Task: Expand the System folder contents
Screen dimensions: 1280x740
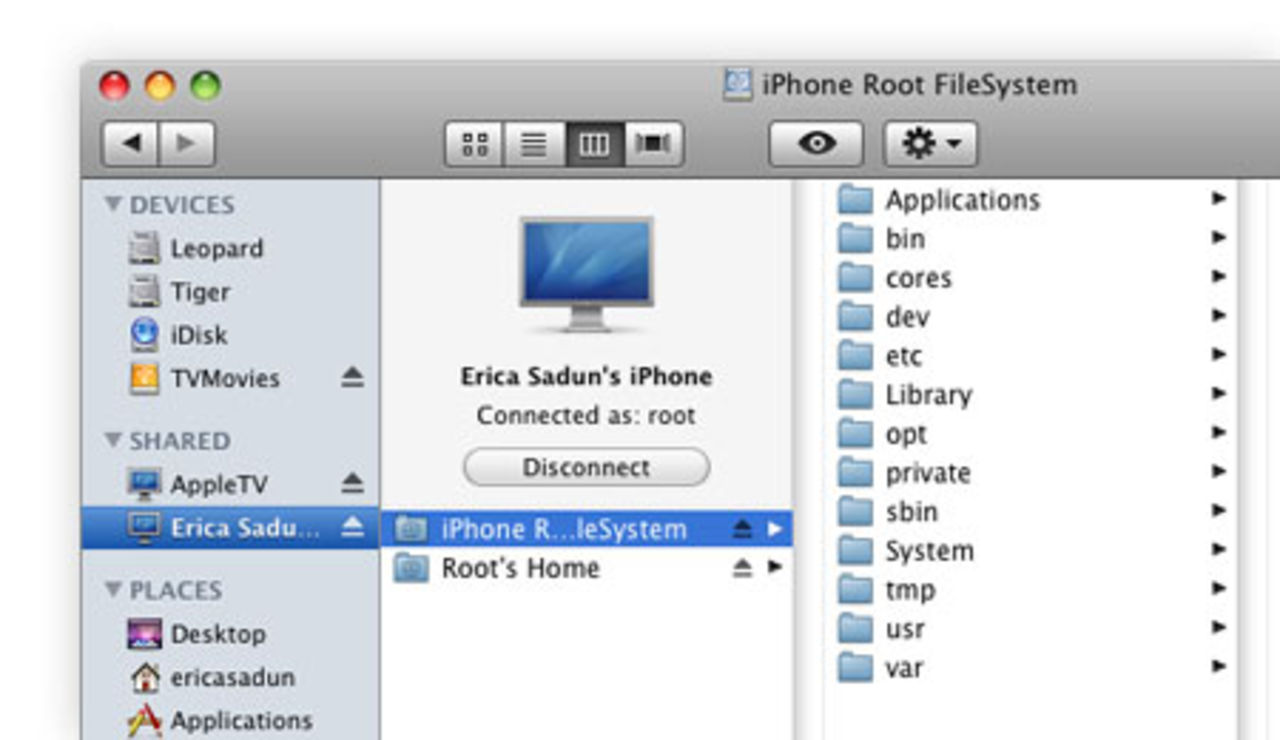Action: tap(1218, 549)
